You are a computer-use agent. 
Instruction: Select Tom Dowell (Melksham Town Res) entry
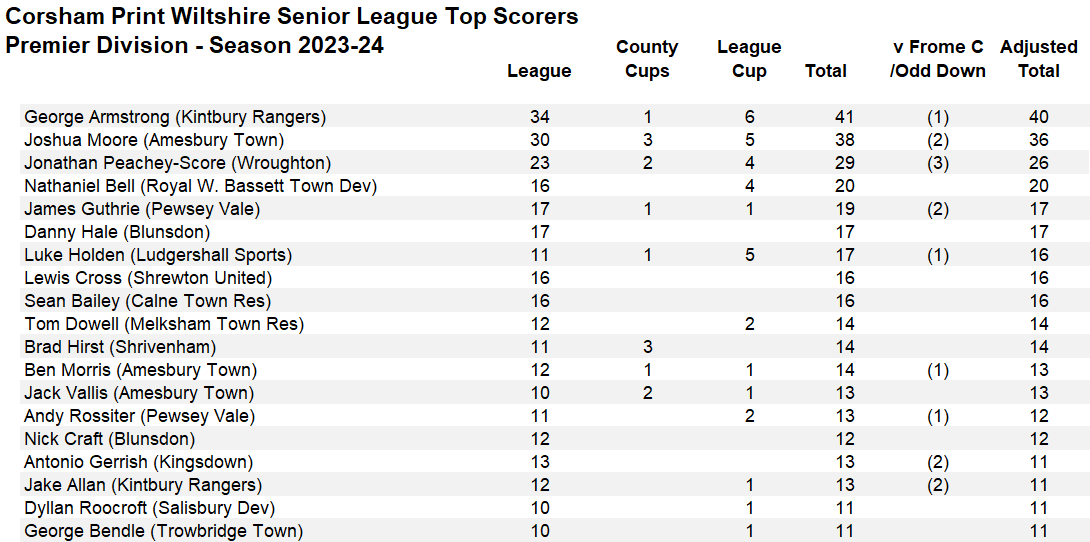point(164,324)
